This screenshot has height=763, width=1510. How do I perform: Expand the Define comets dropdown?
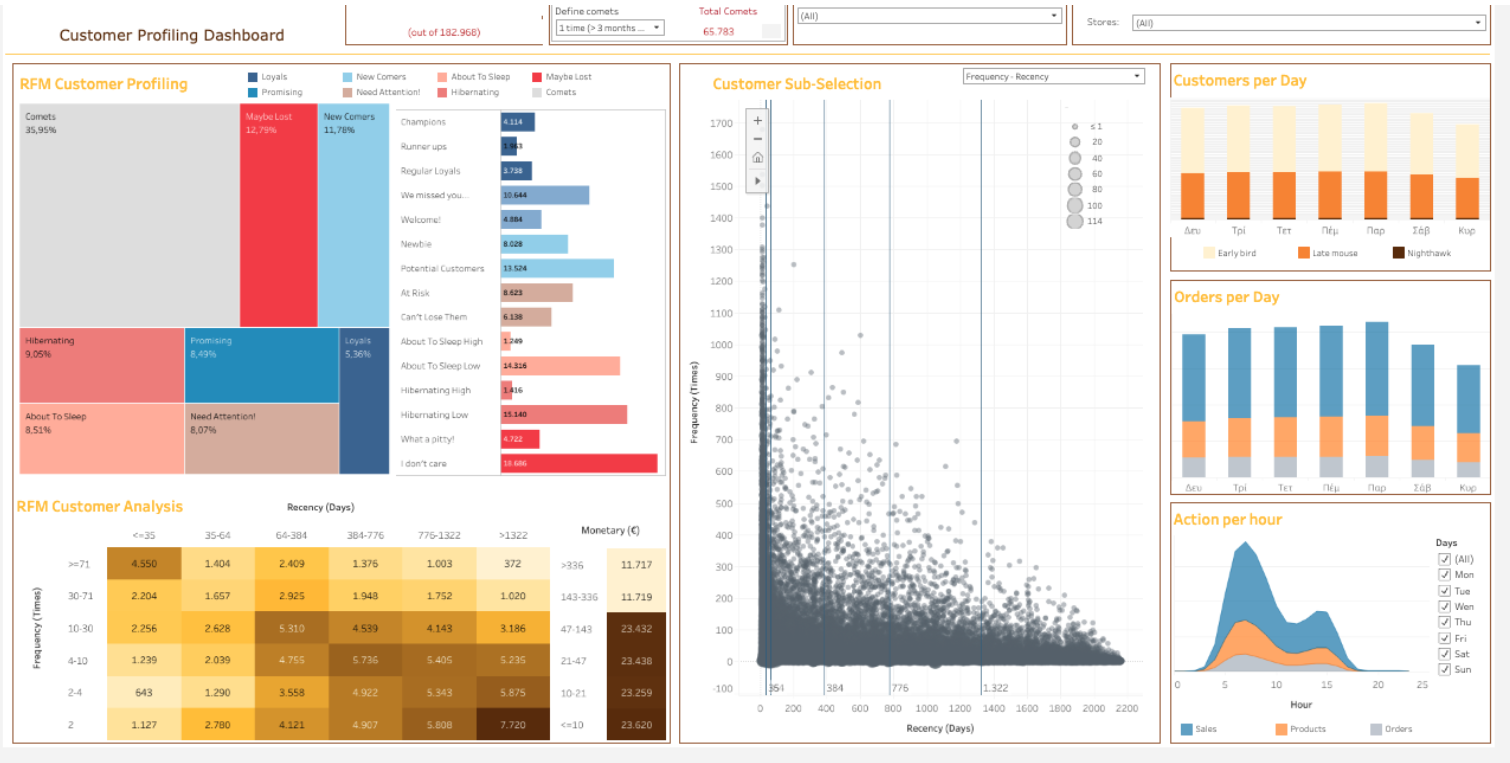tap(610, 28)
